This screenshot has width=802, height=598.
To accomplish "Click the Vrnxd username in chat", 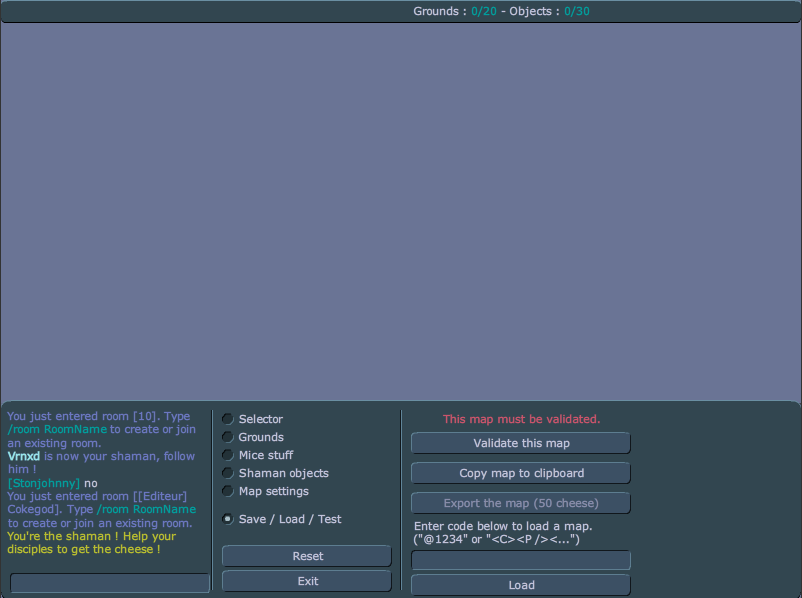I will (x=24, y=455).
